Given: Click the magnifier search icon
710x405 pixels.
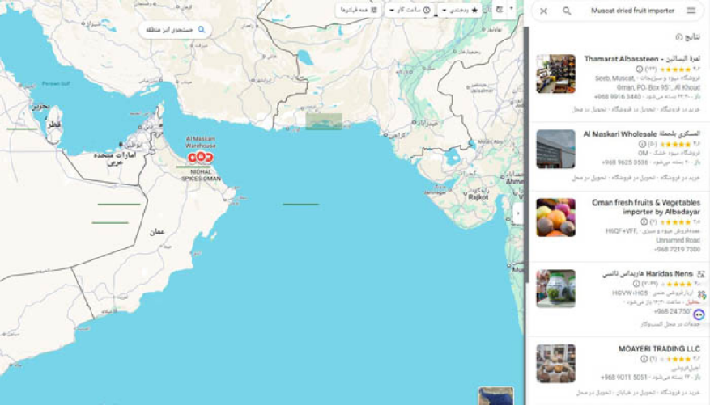Looking at the screenshot, I should tap(566, 10).
